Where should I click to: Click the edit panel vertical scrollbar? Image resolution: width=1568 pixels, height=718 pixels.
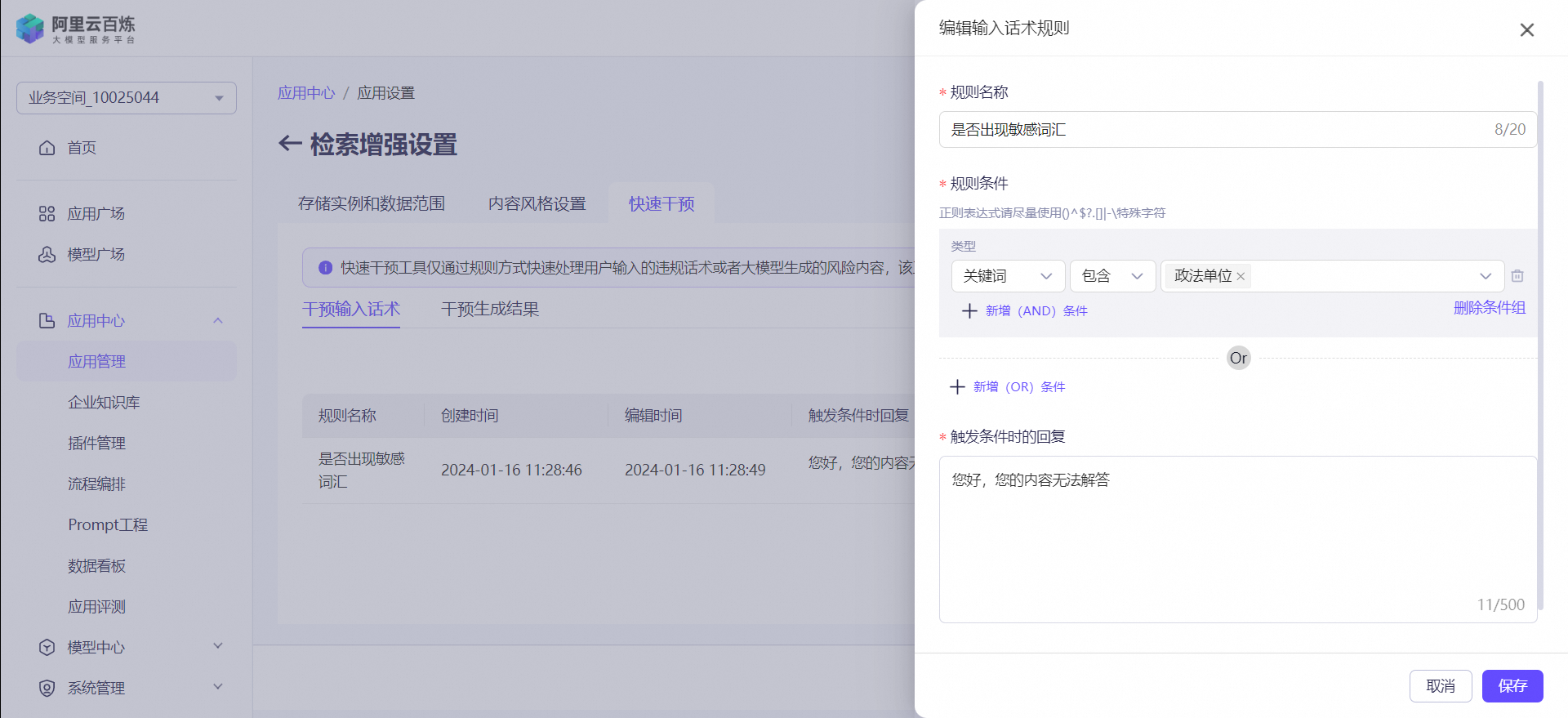(x=1540, y=345)
